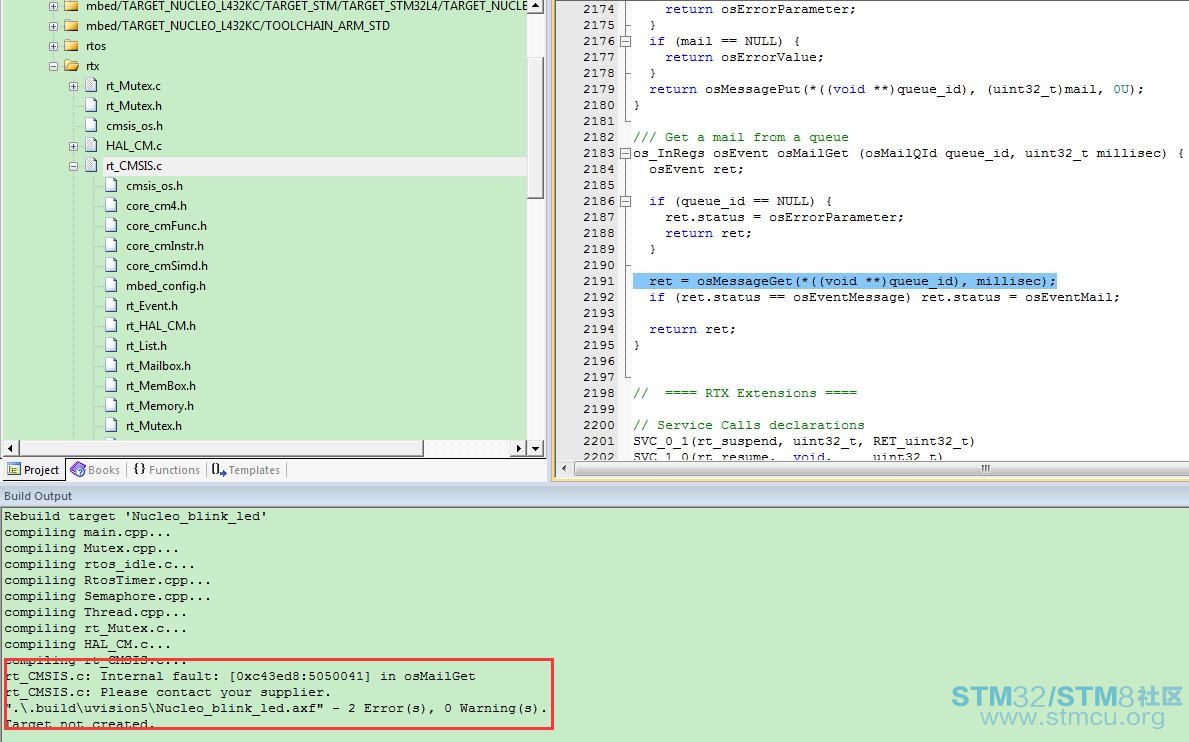The image size is (1189, 742).
Task: Switch to the Functions tab
Action: click(167, 470)
